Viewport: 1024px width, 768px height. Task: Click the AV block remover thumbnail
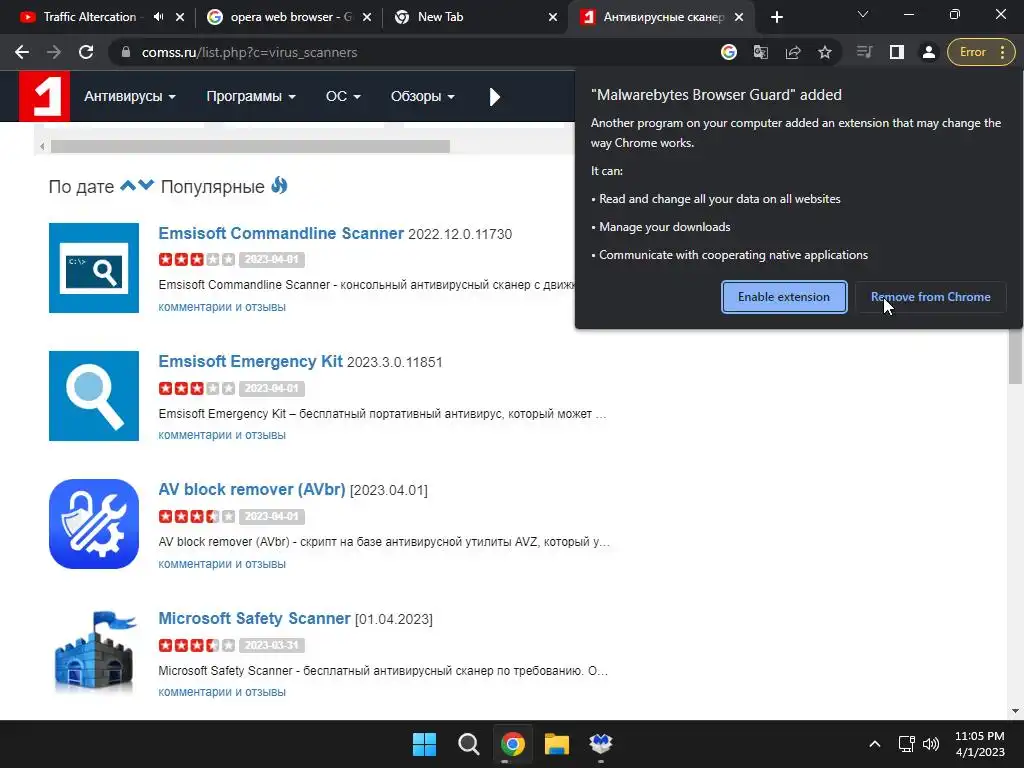point(94,524)
